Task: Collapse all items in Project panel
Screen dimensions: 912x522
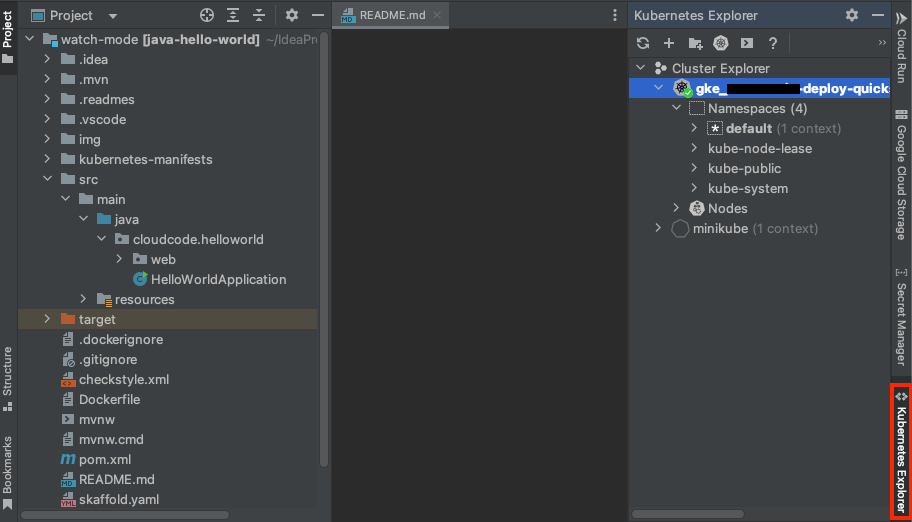Action: (259, 15)
